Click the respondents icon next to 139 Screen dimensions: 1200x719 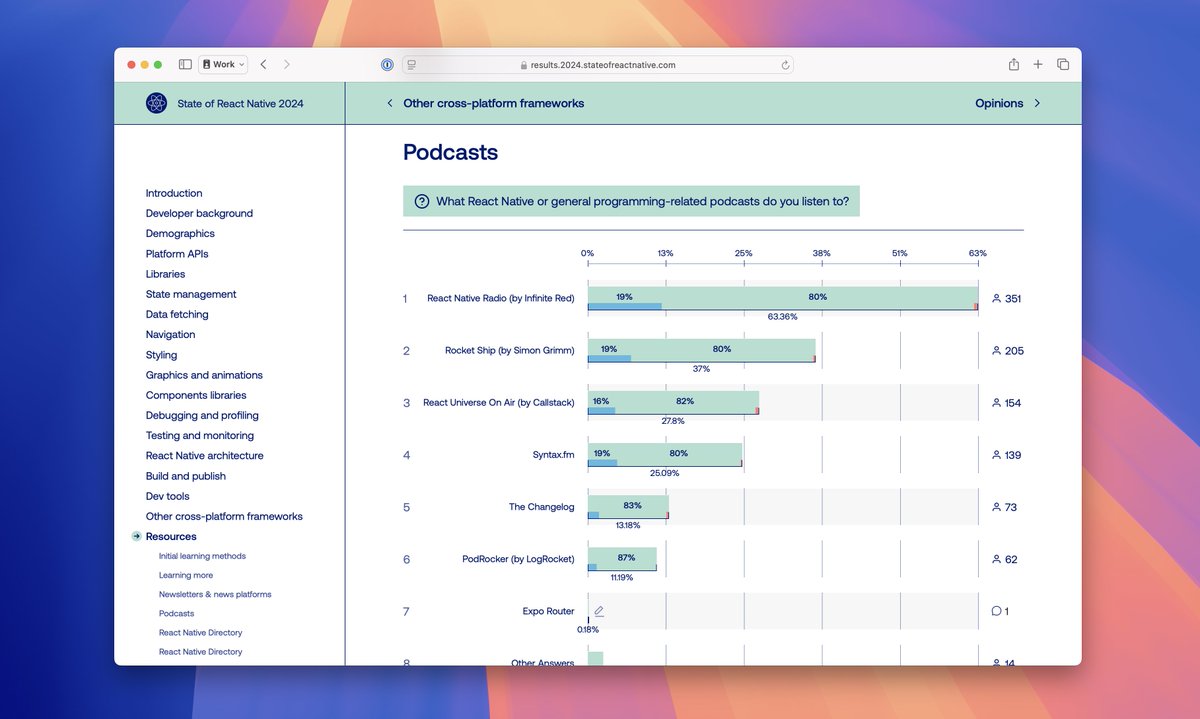point(996,455)
